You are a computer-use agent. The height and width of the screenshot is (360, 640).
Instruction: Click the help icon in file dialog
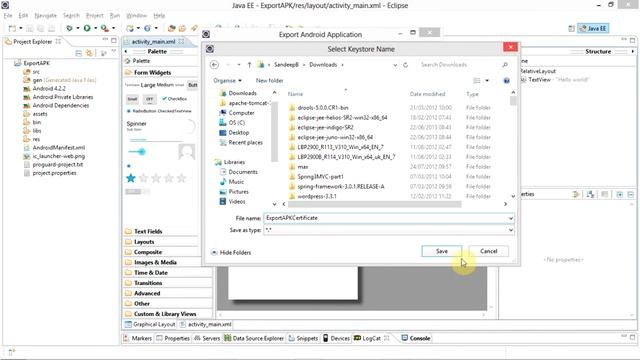tap(506, 81)
